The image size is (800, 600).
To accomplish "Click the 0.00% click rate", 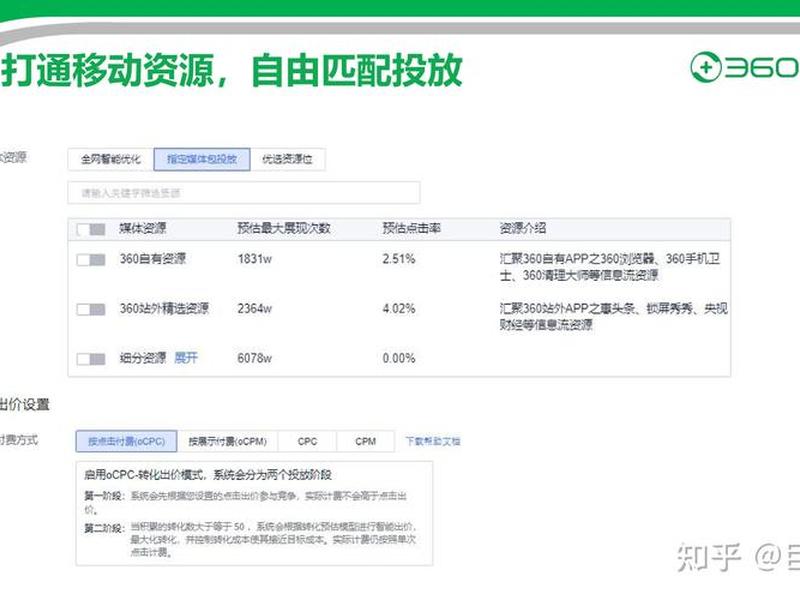I will (399, 358).
